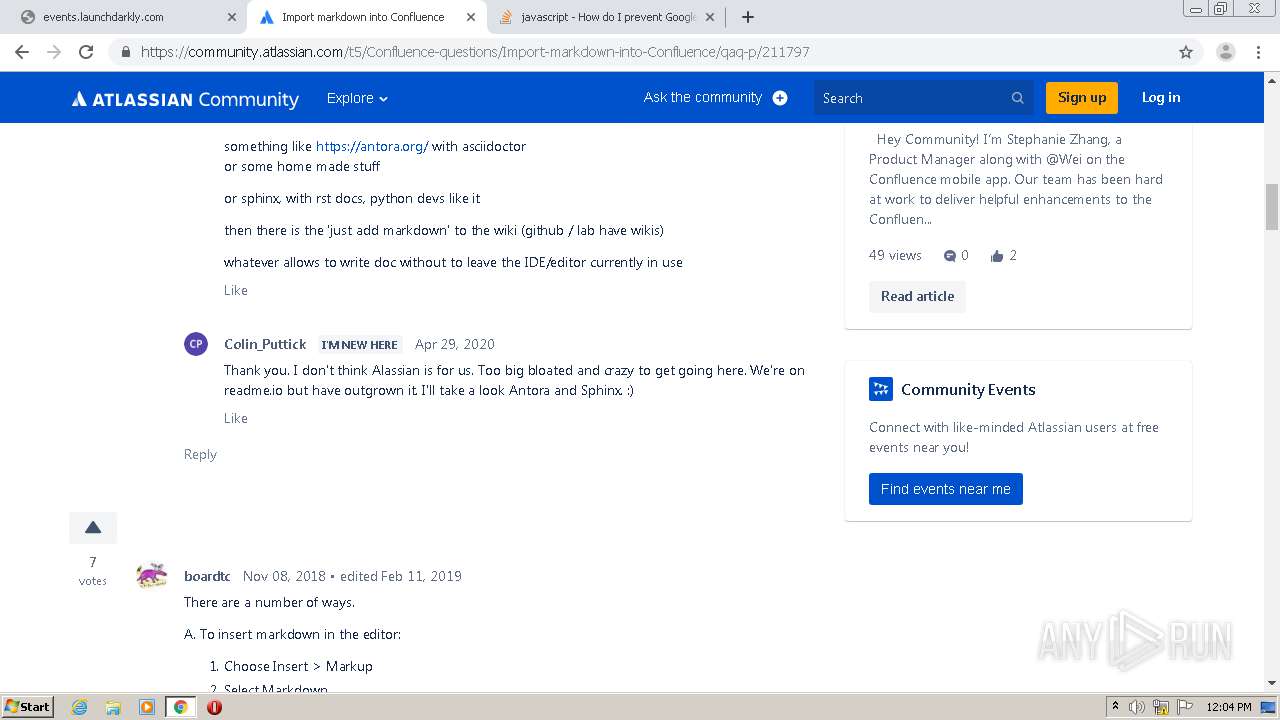Click Ask the community link
1280x720 pixels.
702,97
